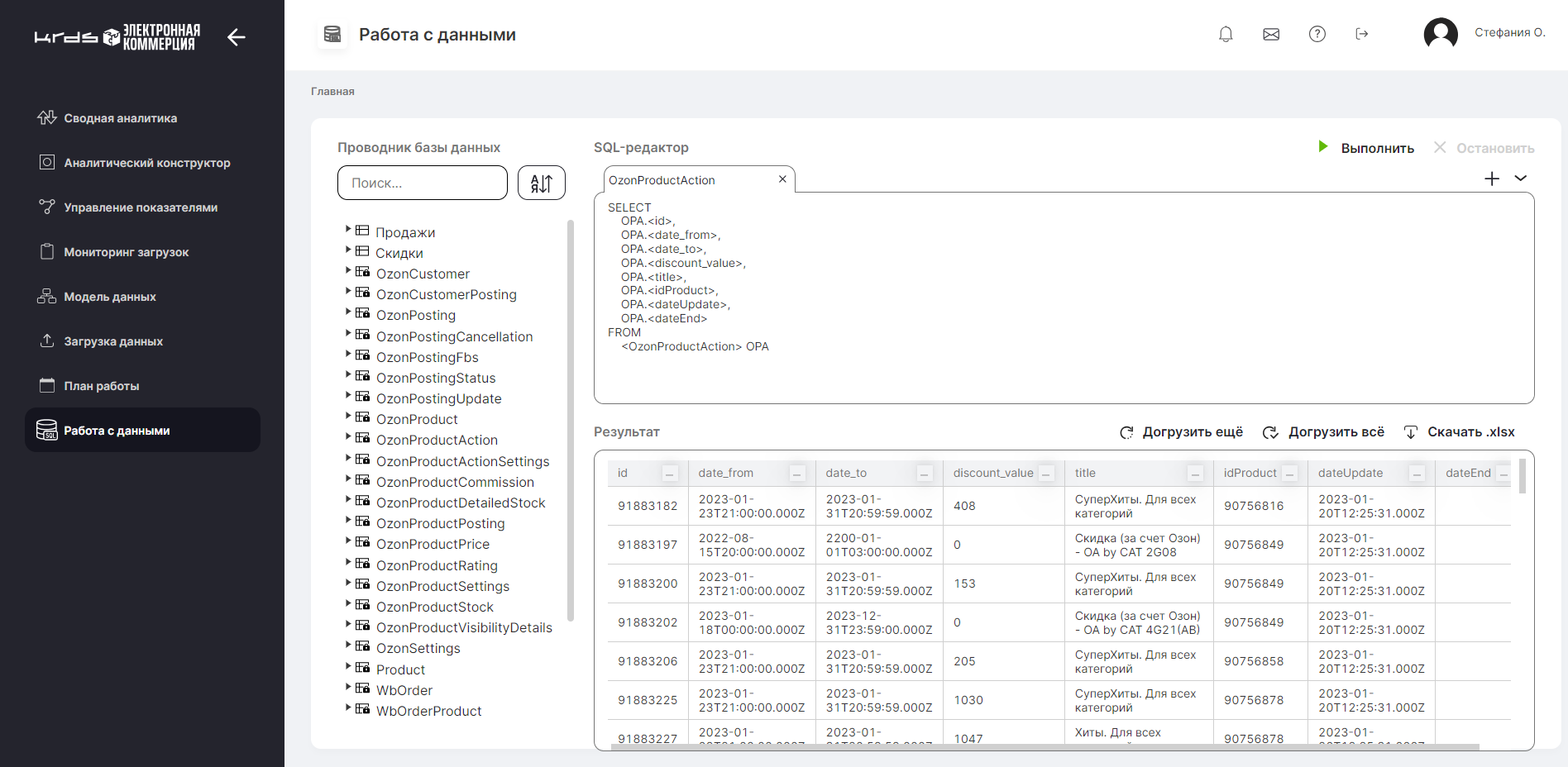This screenshot has width=1568, height=767.
Task: Close the OzonProductAction query tab
Action: 782,179
